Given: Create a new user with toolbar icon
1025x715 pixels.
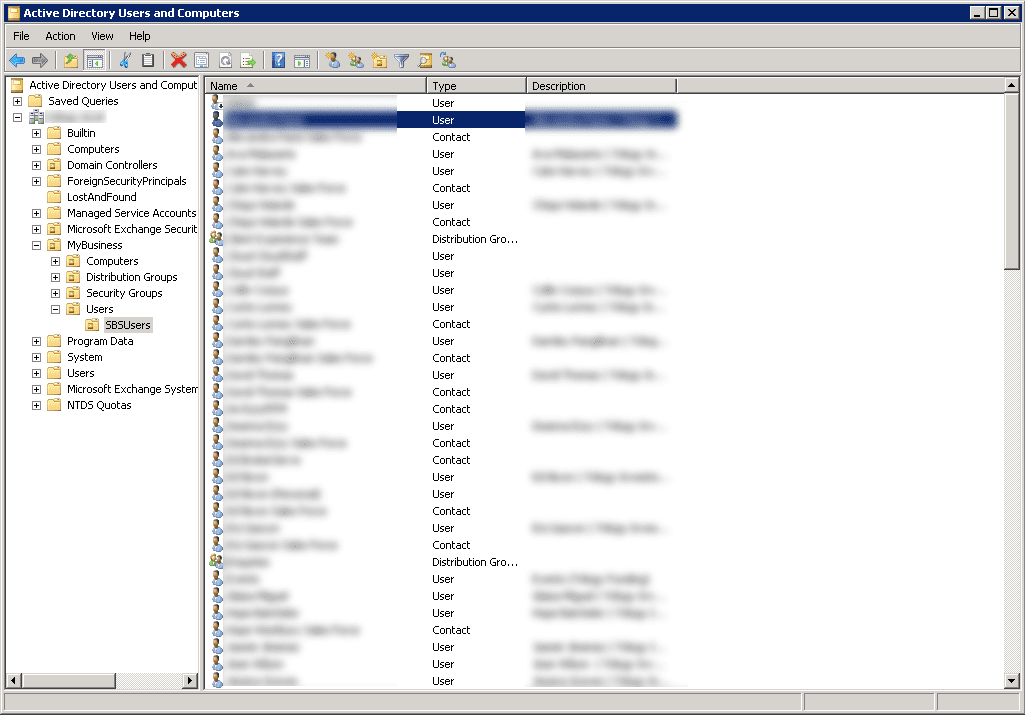Looking at the screenshot, I should [x=333, y=61].
